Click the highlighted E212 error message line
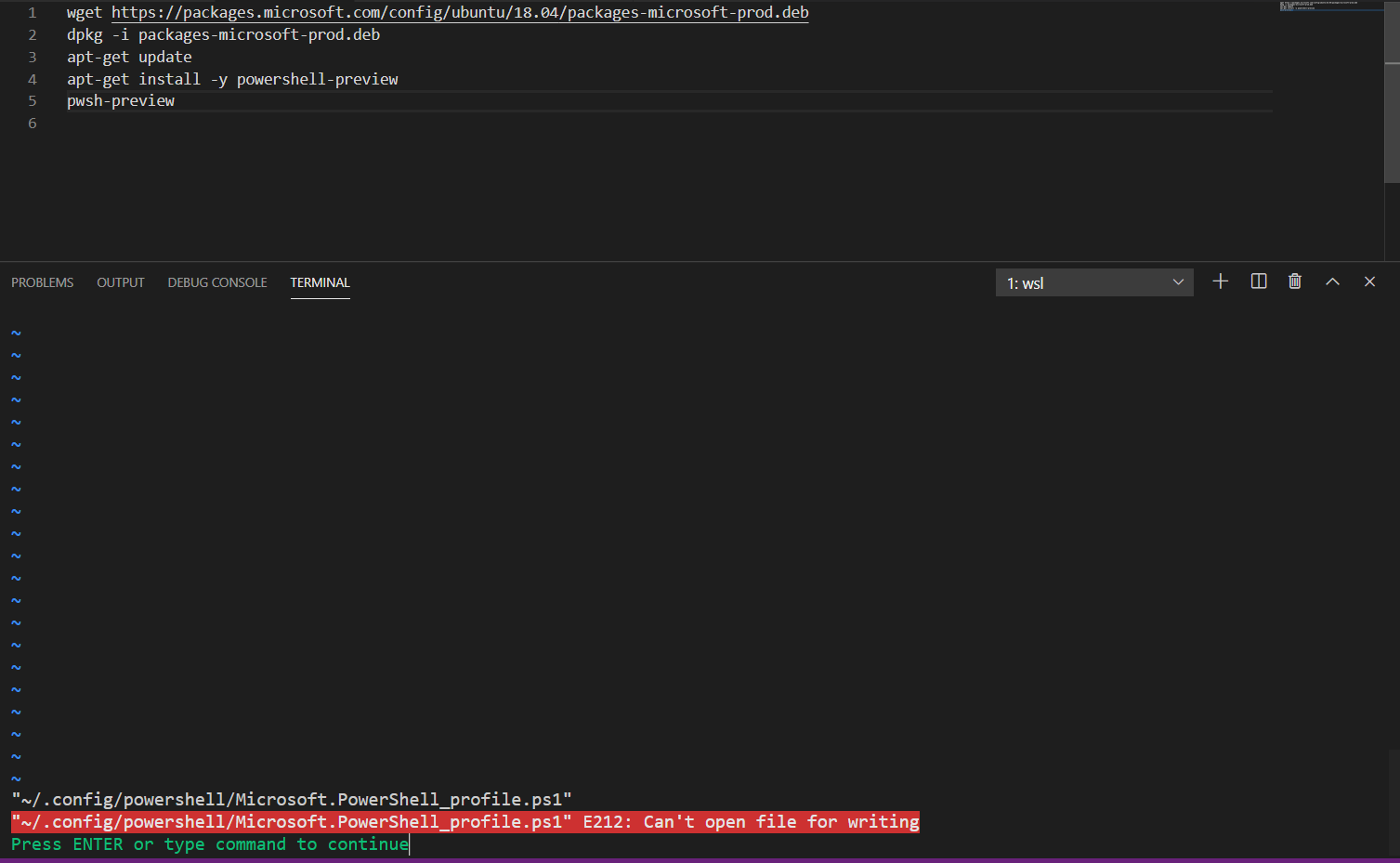 [464, 821]
